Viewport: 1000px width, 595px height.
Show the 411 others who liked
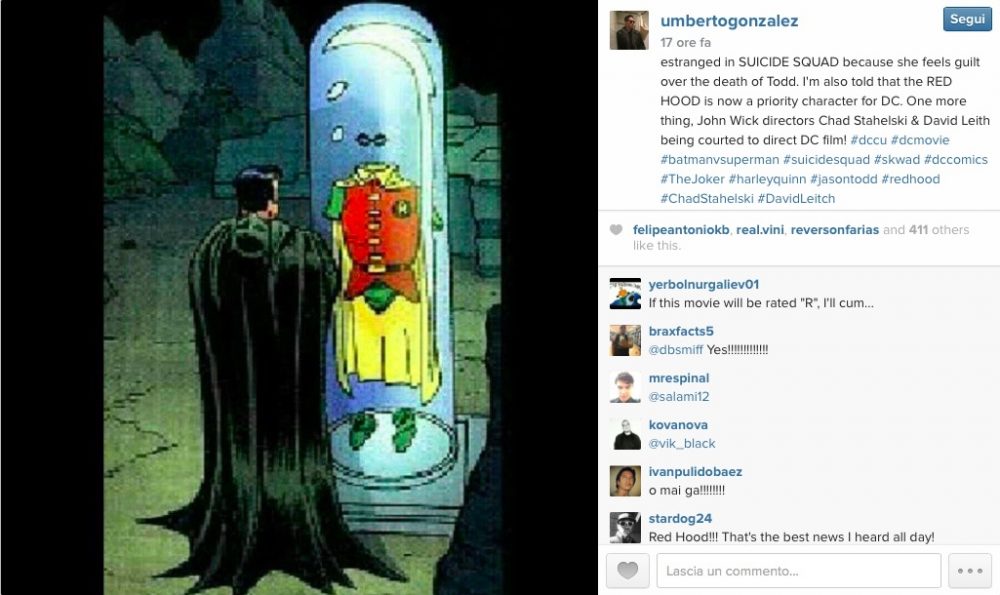[x=939, y=230]
